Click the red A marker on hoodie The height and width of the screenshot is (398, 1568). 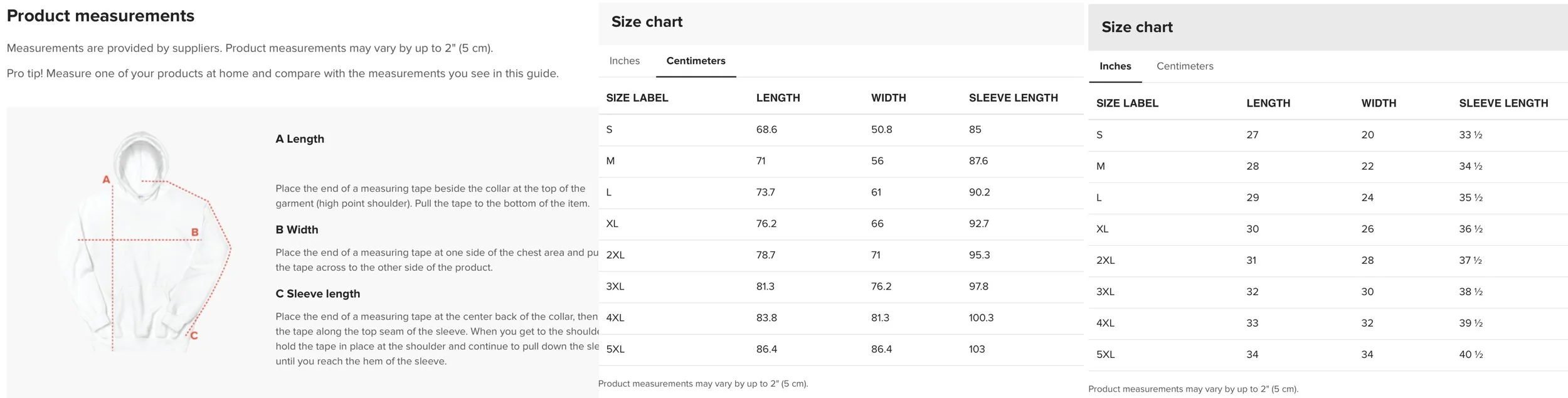pyautogui.click(x=106, y=180)
